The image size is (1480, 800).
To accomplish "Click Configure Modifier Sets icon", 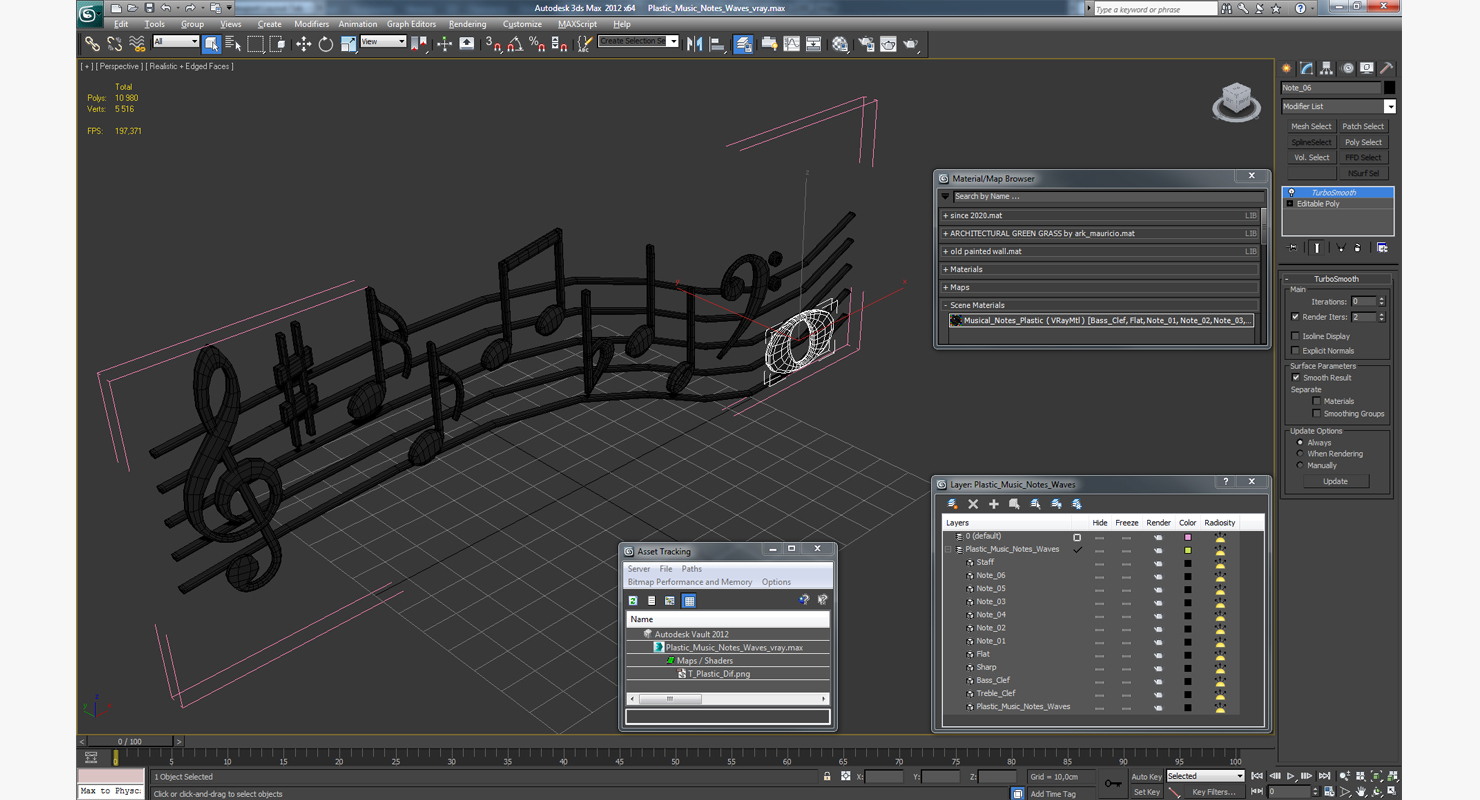I will pyautogui.click(x=1382, y=247).
